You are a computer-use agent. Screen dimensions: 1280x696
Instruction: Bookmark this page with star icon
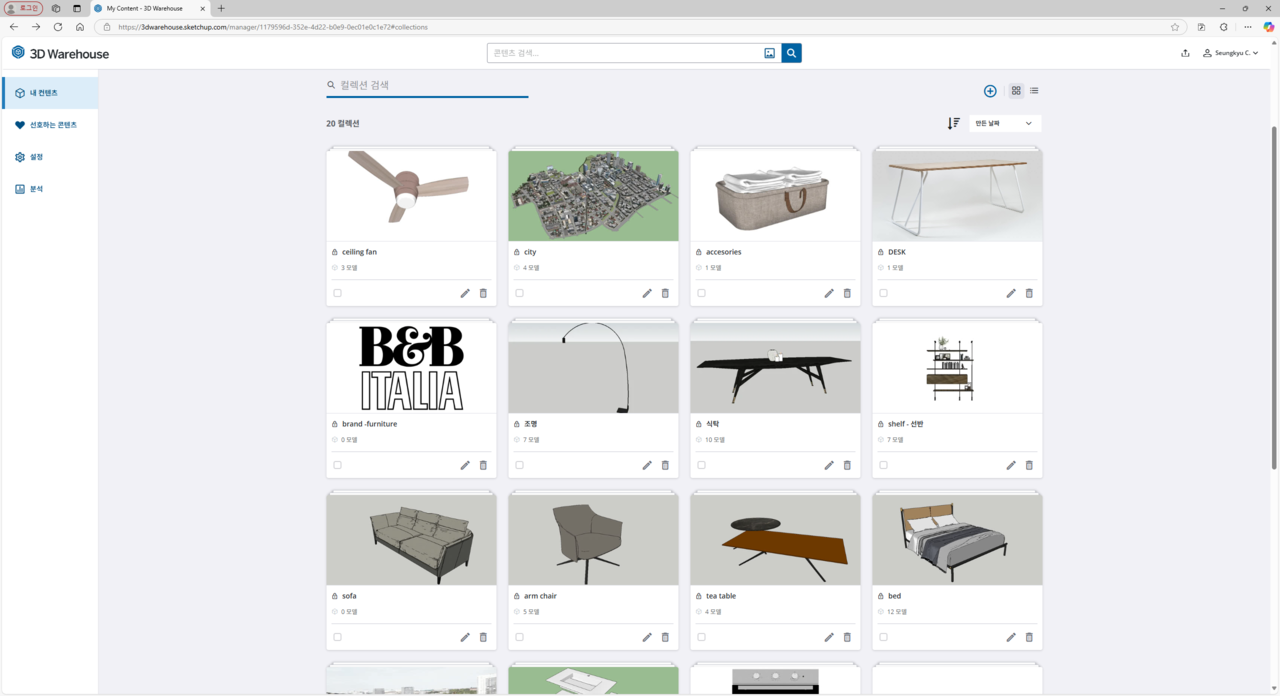(1175, 27)
